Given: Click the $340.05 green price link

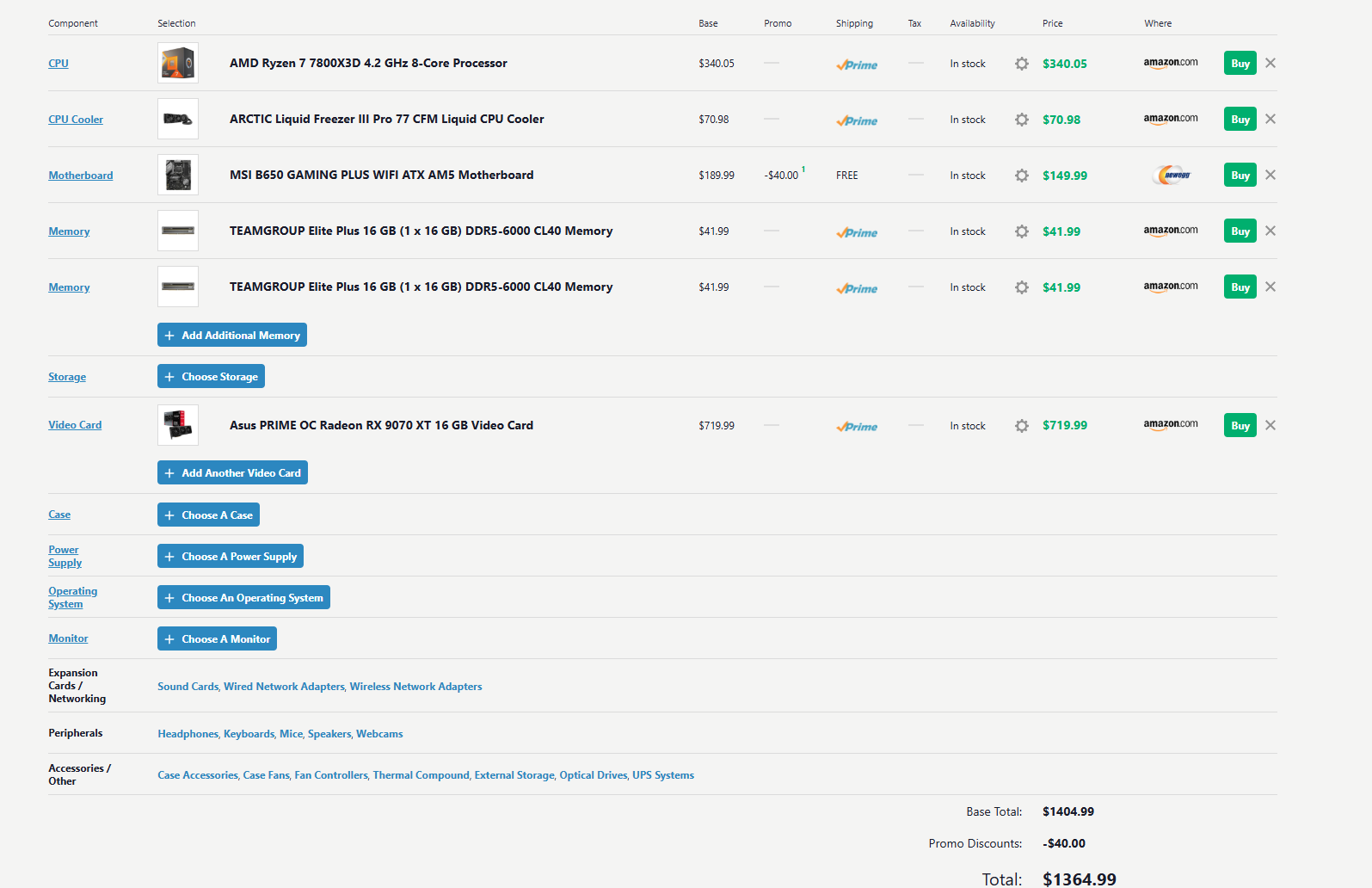Looking at the screenshot, I should [1065, 64].
